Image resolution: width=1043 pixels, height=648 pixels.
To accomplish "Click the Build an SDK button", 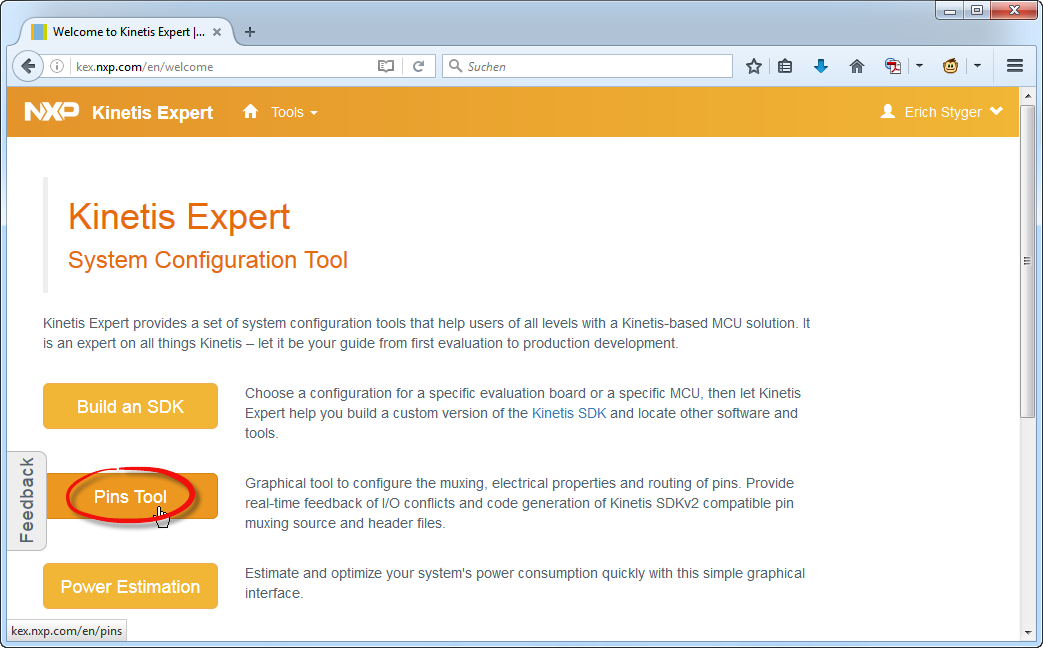I will pyautogui.click(x=130, y=406).
